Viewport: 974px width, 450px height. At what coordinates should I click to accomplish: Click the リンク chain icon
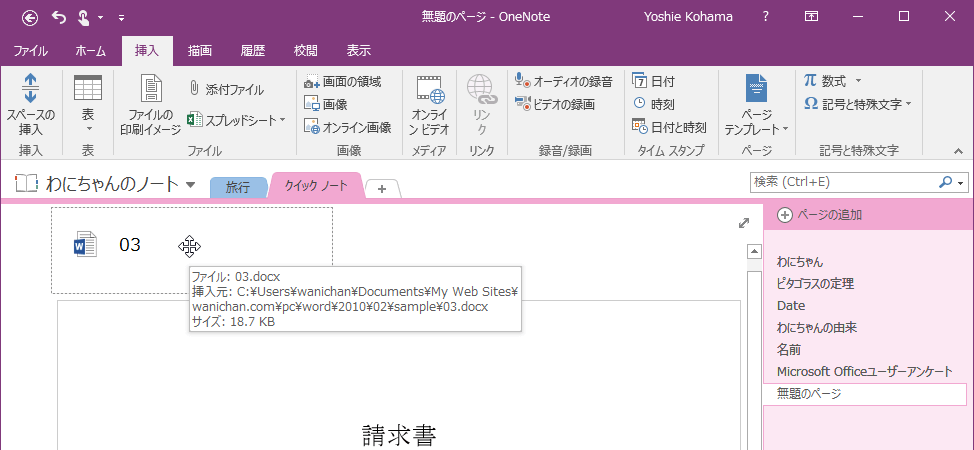[x=482, y=88]
